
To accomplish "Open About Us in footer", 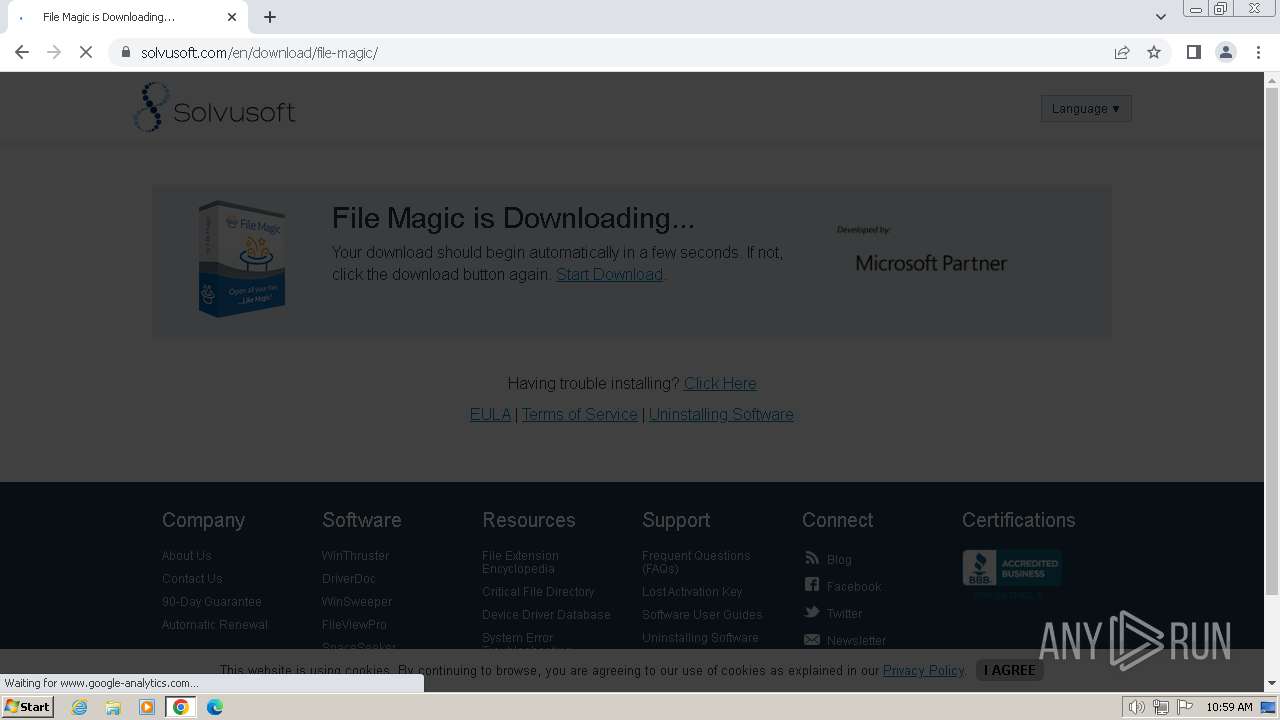I will [x=187, y=556].
